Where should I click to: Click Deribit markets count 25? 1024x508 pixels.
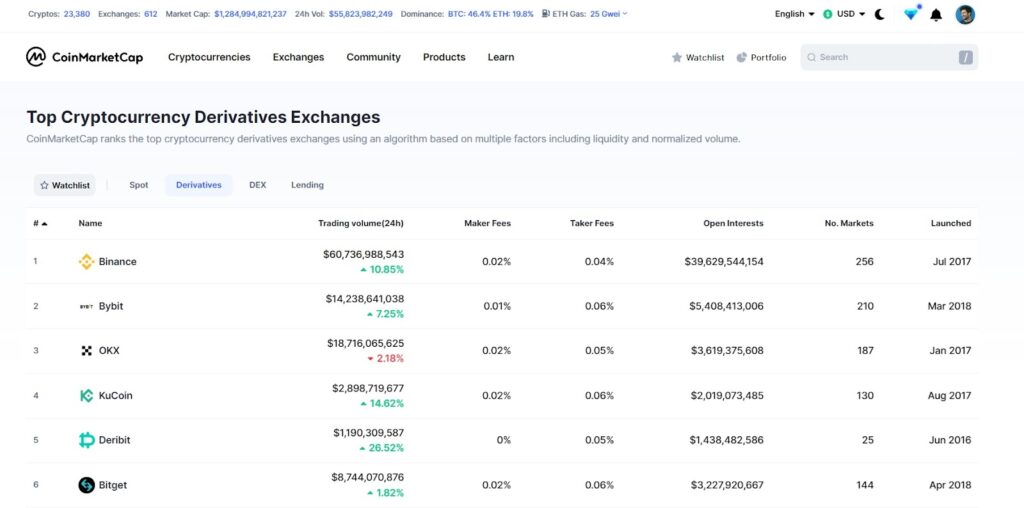pyautogui.click(x=867, y=440)
